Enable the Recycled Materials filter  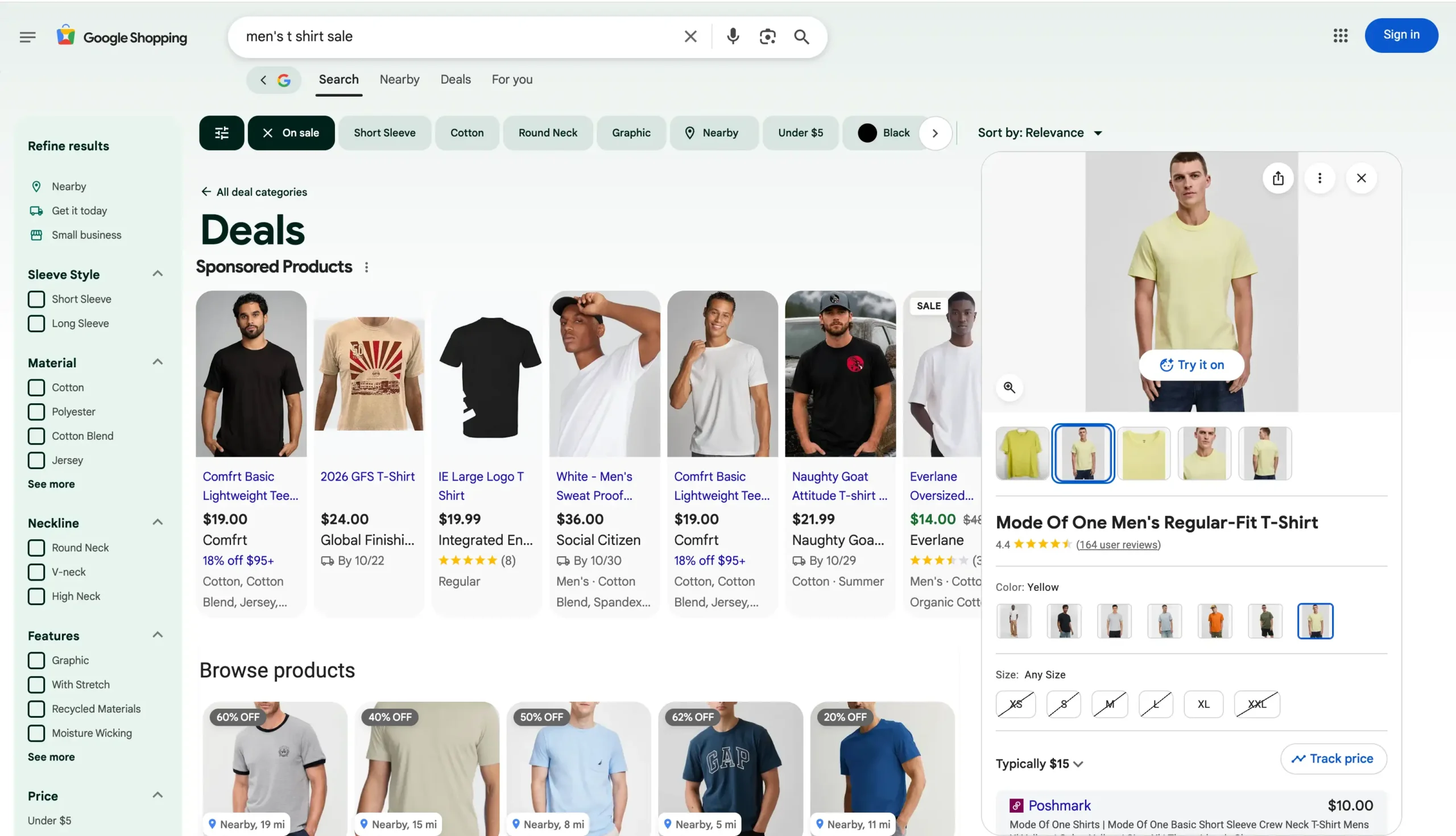coord(36,709)
